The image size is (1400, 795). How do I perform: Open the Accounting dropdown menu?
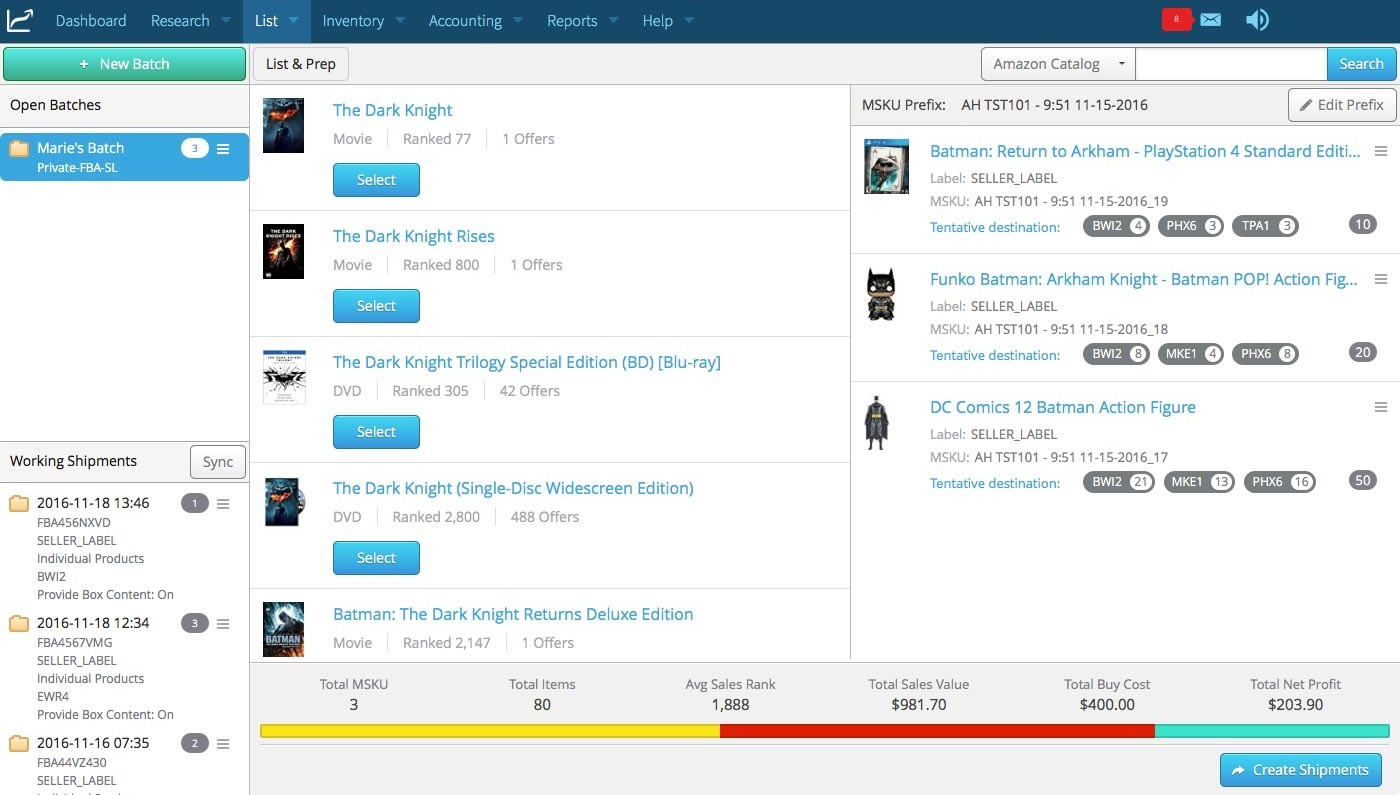tap(475, 20)
